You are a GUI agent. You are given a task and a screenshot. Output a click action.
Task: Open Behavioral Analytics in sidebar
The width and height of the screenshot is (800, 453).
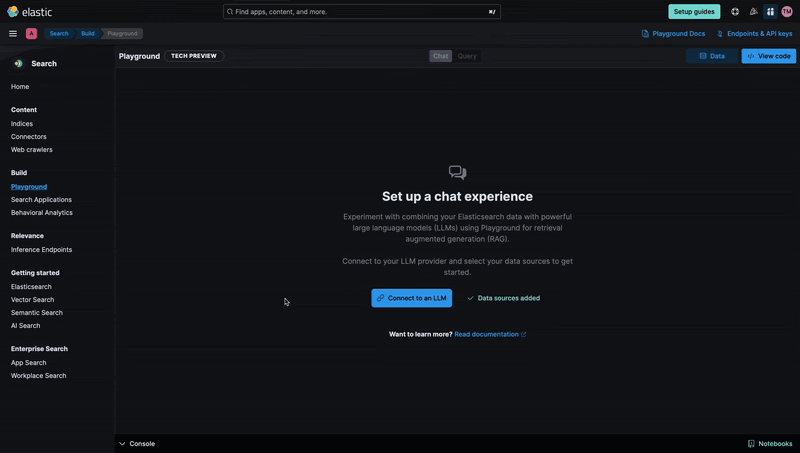[42, 213]
